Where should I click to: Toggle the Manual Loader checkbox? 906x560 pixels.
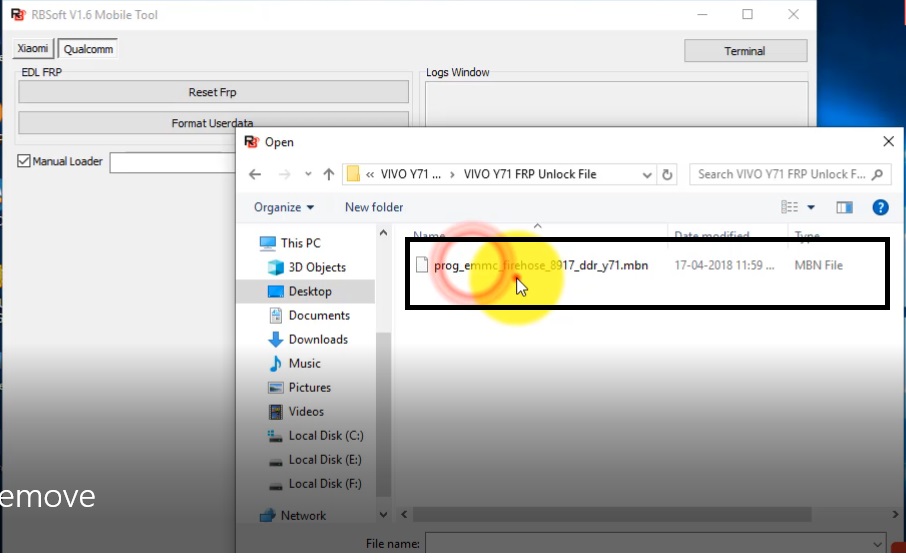tap(24, 161)
